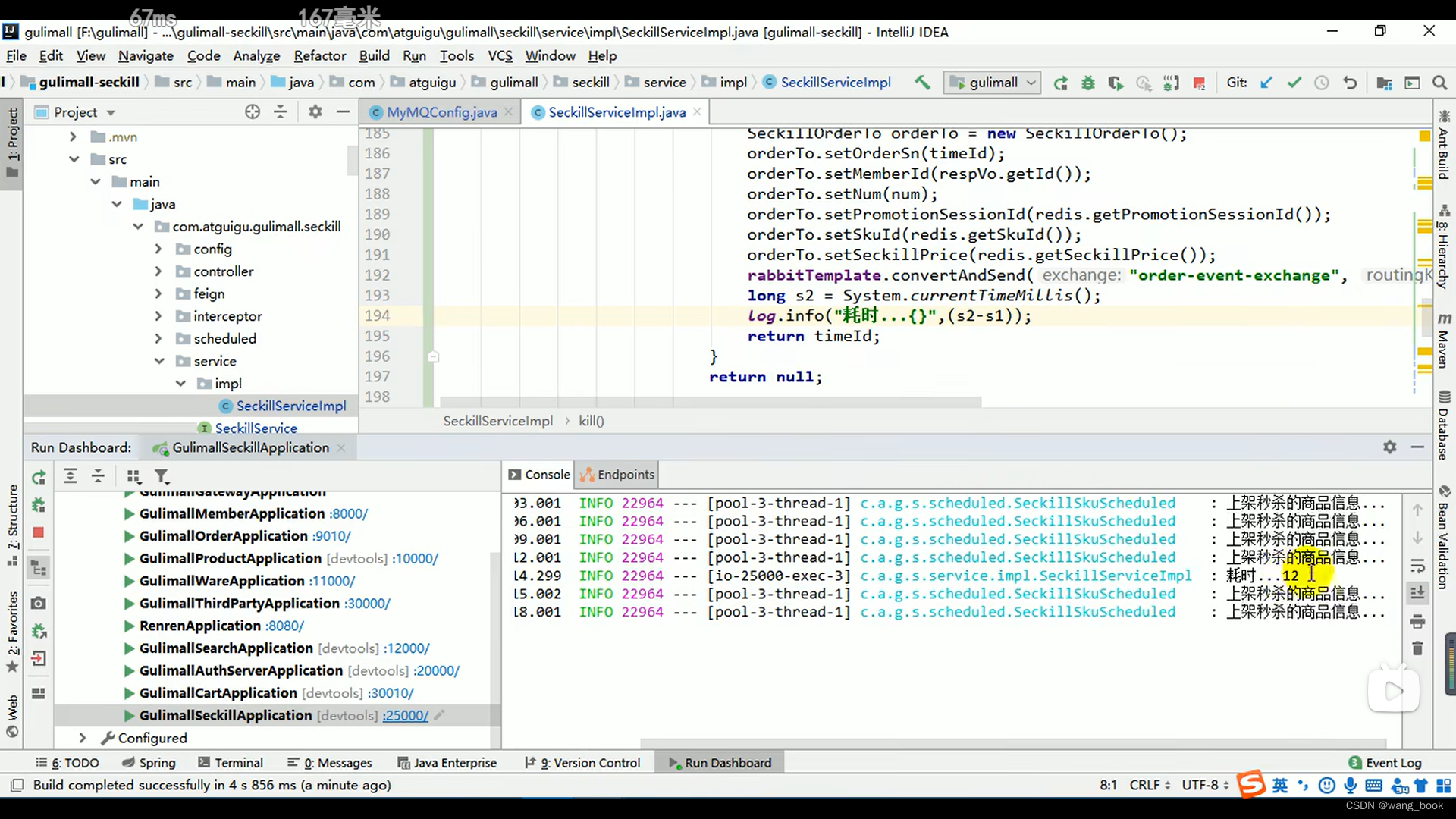Click the console horizontal scrollbar
1456x819 pixels.
1013,743
